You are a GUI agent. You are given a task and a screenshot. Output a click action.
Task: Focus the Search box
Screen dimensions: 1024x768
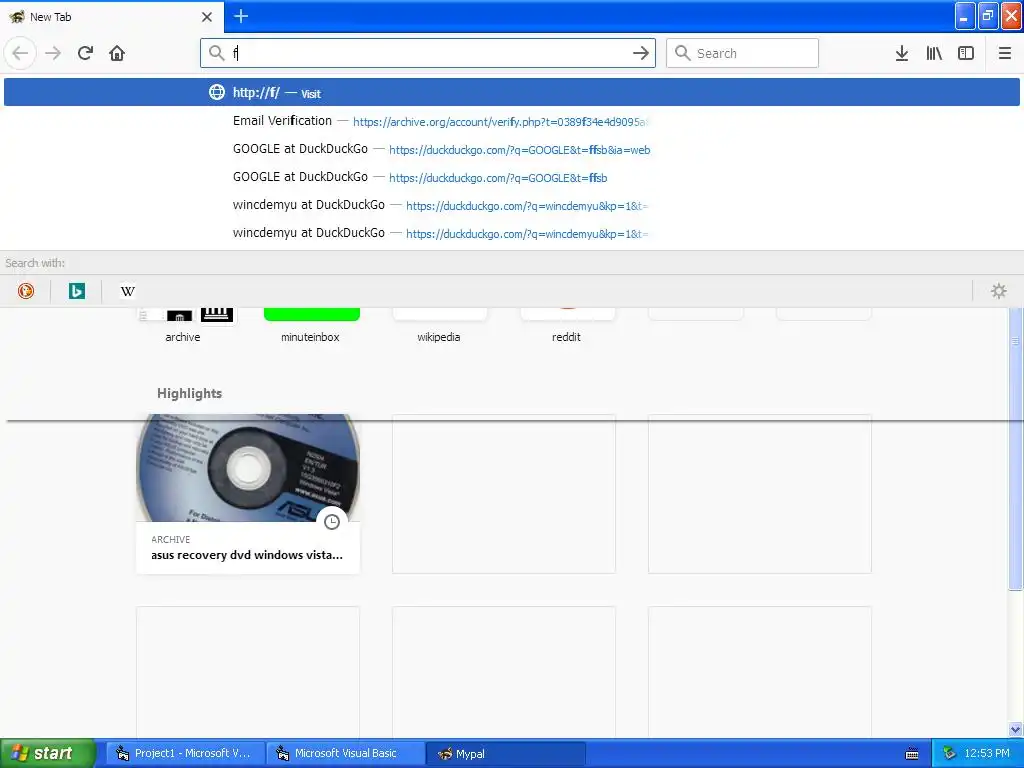tap(743, 53)
